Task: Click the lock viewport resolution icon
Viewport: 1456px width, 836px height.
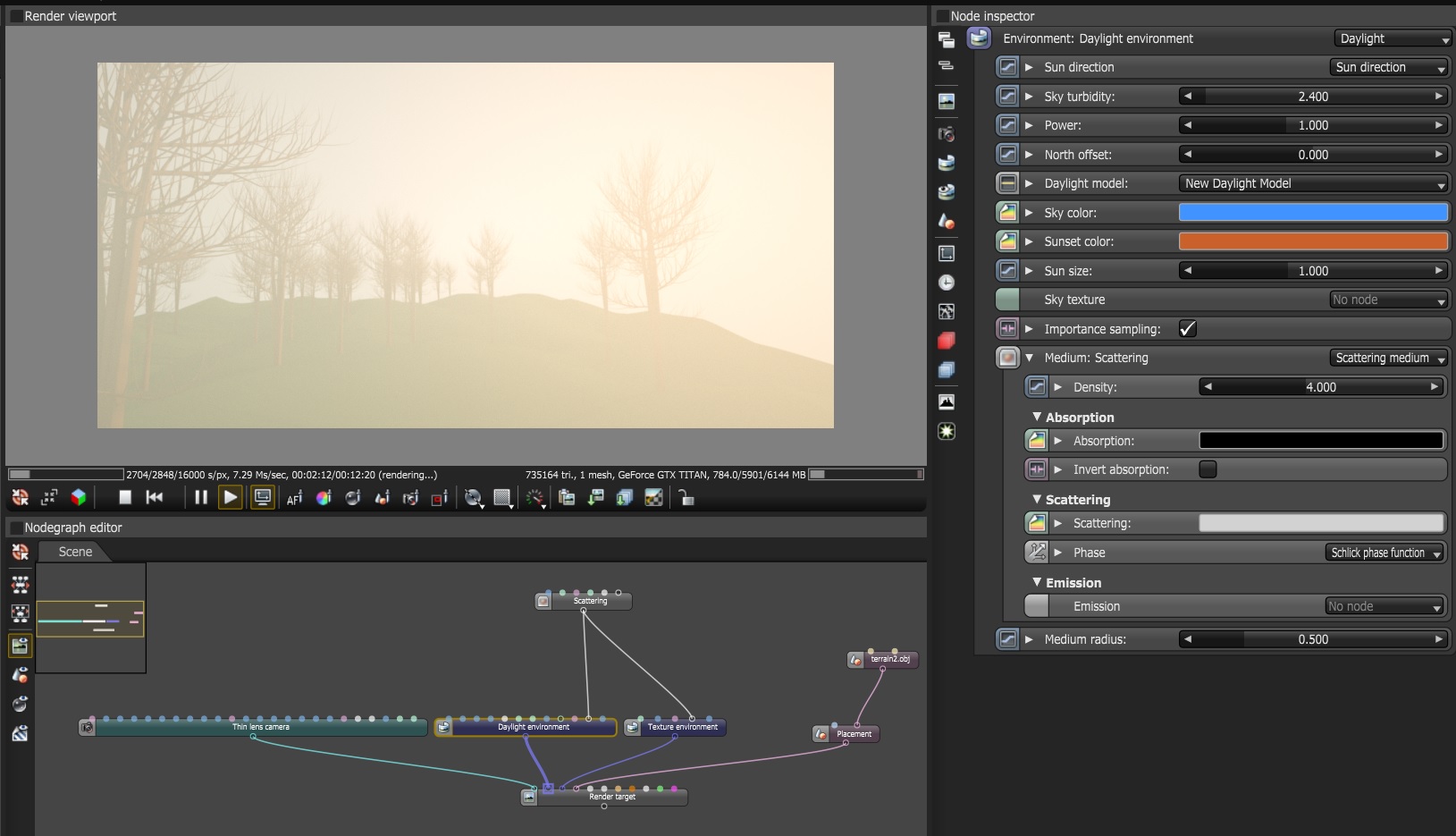Action: coord(686,498)
